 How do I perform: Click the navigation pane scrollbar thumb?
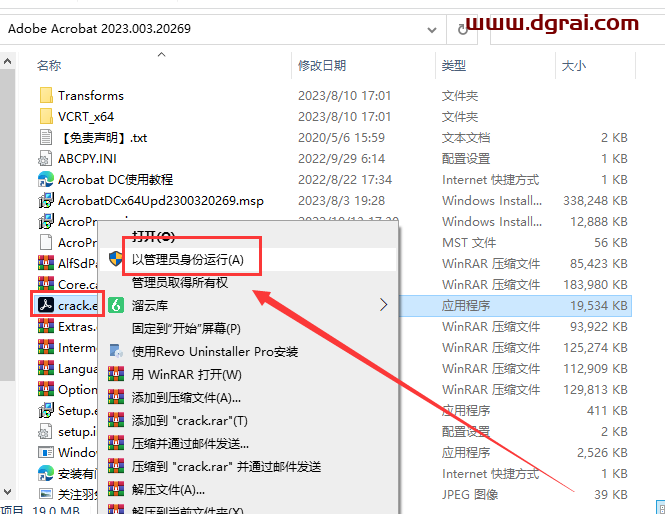click(7, 225)
